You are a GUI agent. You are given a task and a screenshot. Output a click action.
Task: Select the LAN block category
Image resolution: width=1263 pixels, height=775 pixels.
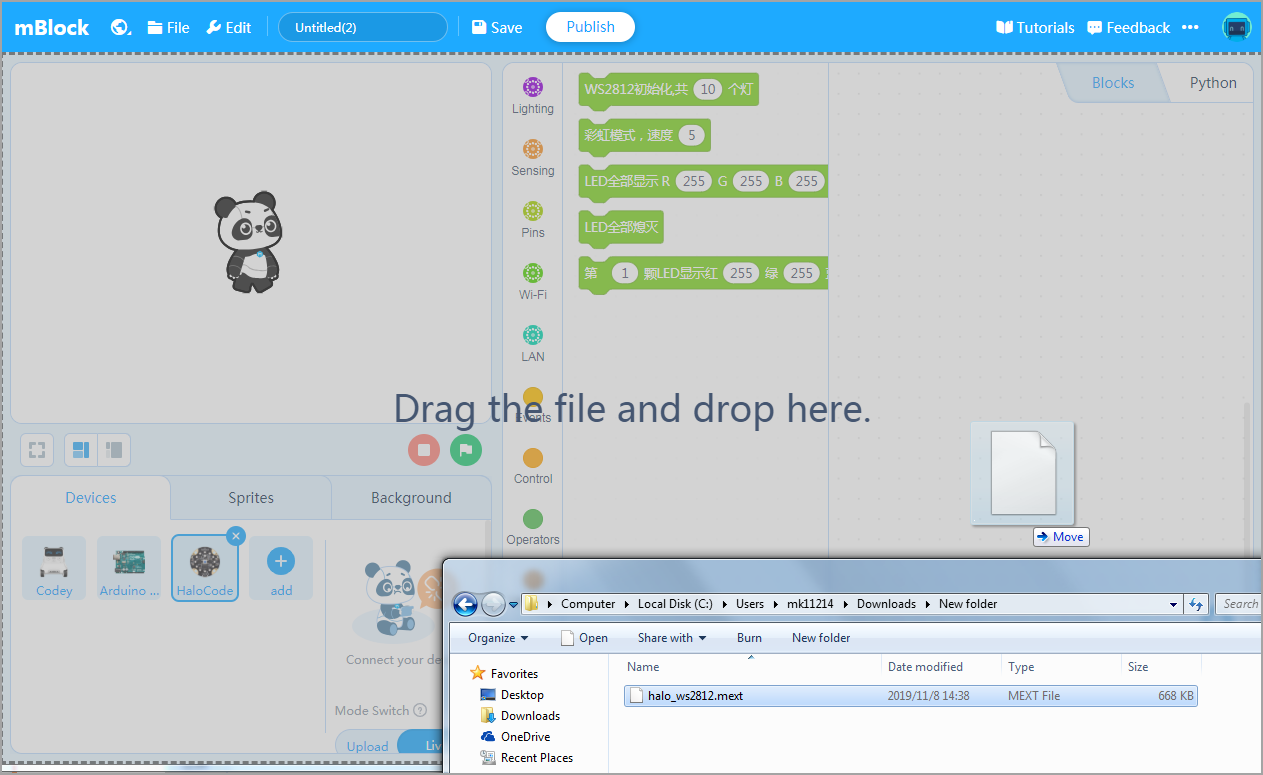point(533,344)
